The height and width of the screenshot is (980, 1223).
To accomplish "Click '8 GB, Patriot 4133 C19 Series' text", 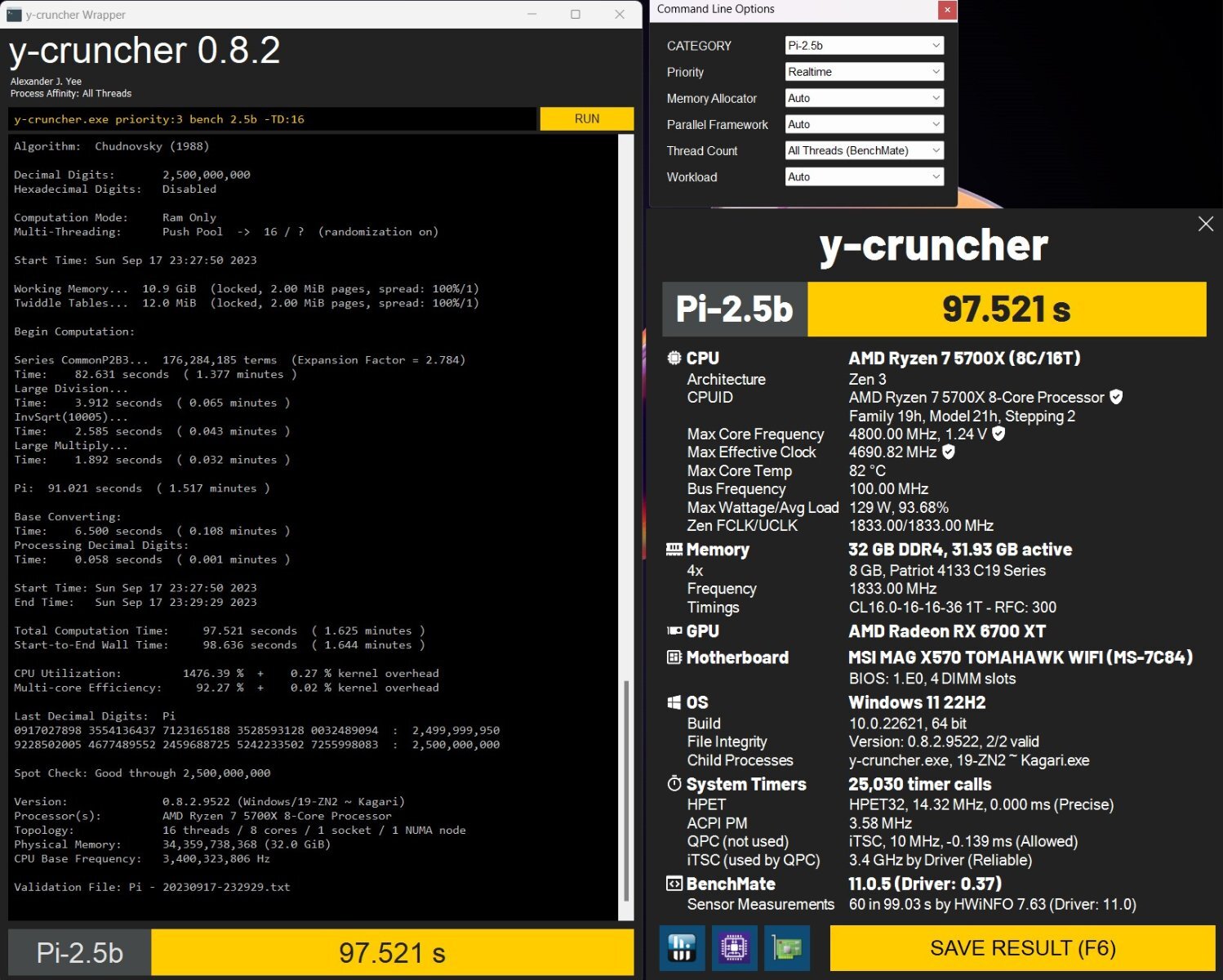I will point(947,570).
